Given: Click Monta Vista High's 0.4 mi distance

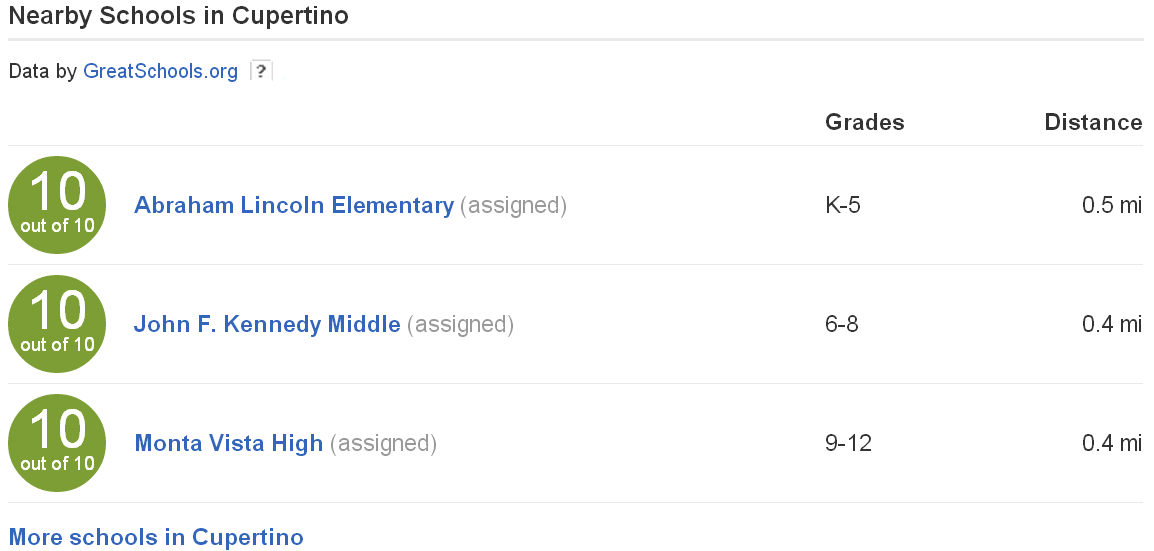Looking at the screenshot, I should (1111, 443).
